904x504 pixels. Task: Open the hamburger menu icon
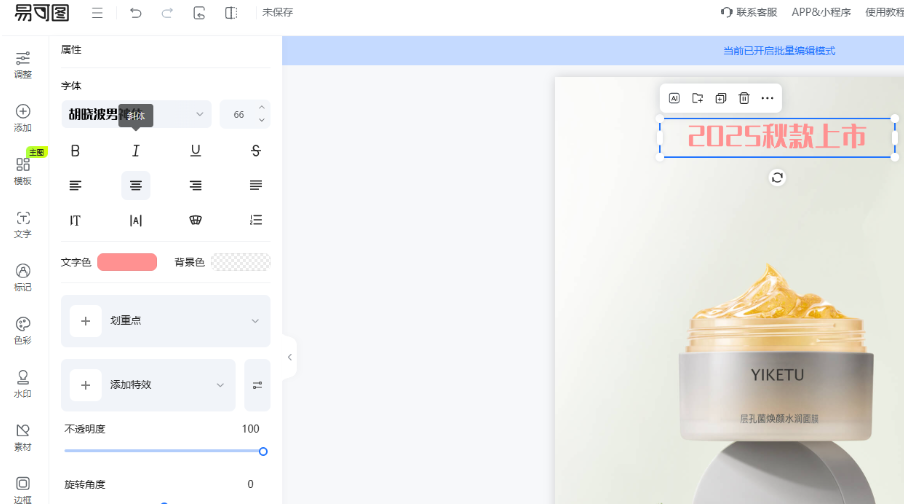[x=97, y=13]
